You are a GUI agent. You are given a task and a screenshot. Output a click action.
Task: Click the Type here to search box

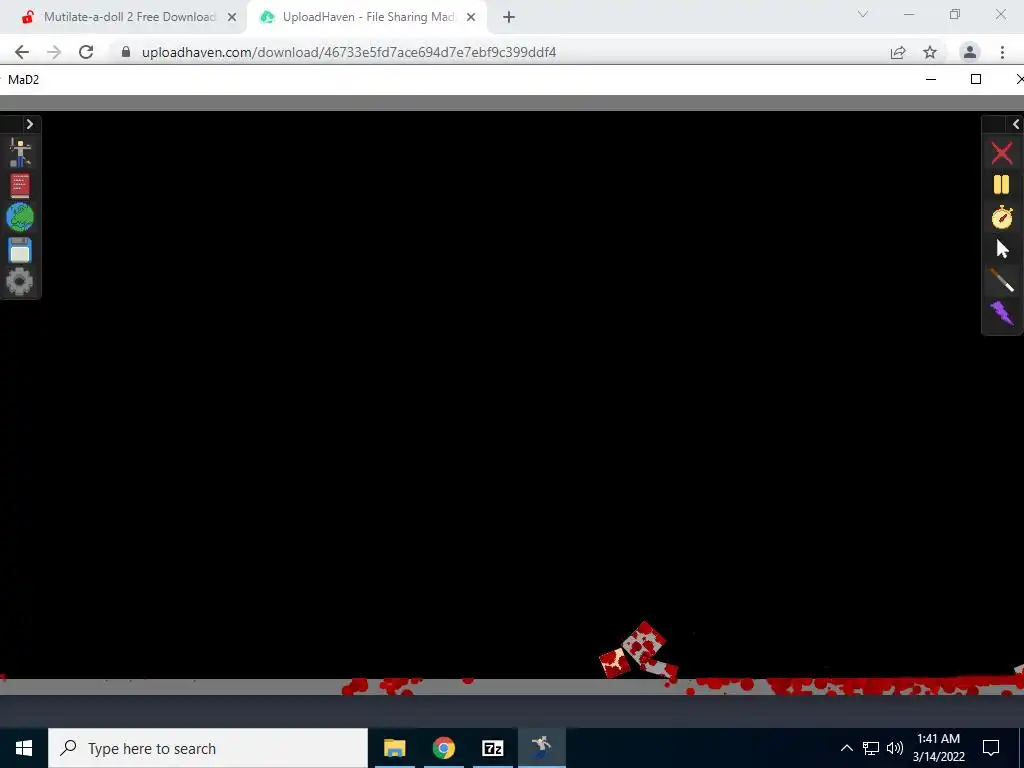point(208,748)
